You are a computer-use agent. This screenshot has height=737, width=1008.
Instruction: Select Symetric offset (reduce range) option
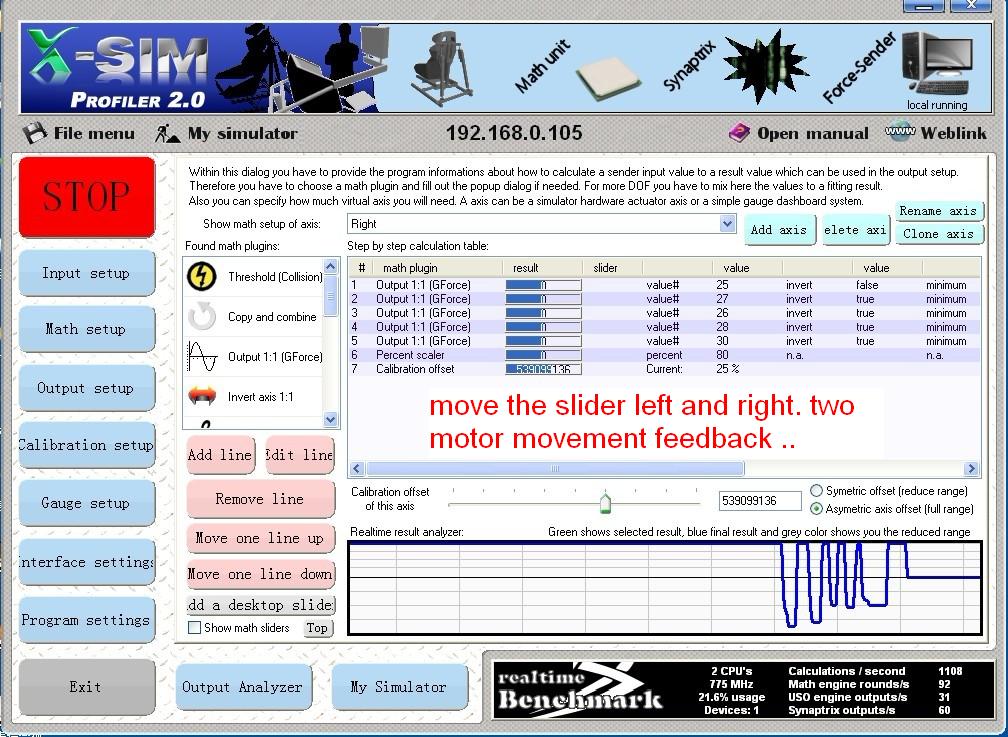(x=816, y=491)
